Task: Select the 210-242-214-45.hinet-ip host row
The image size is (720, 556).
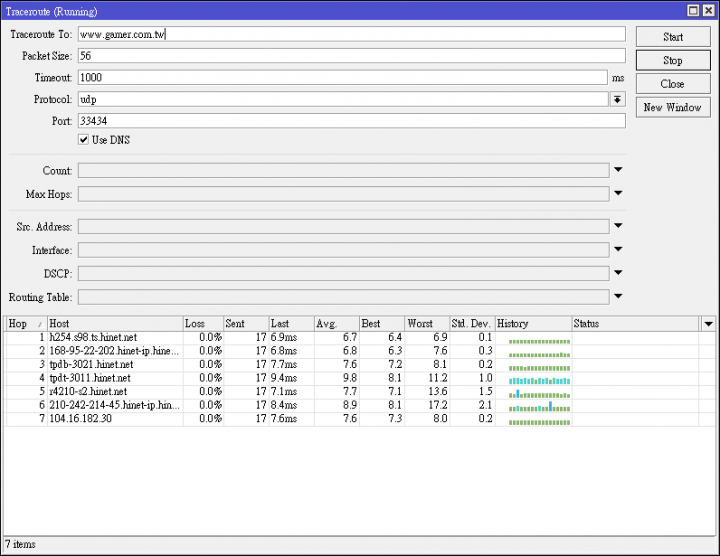Action: click(x=360, y=405)
